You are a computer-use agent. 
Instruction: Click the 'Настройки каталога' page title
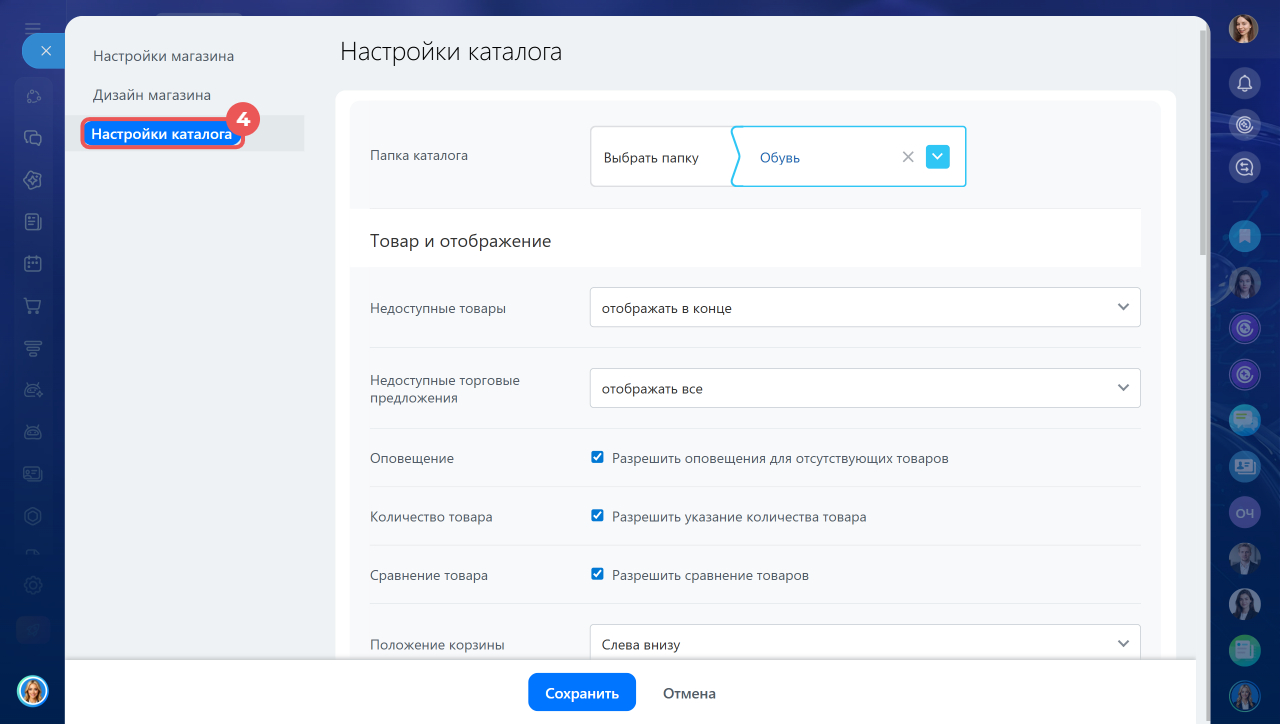pos(451,52)
